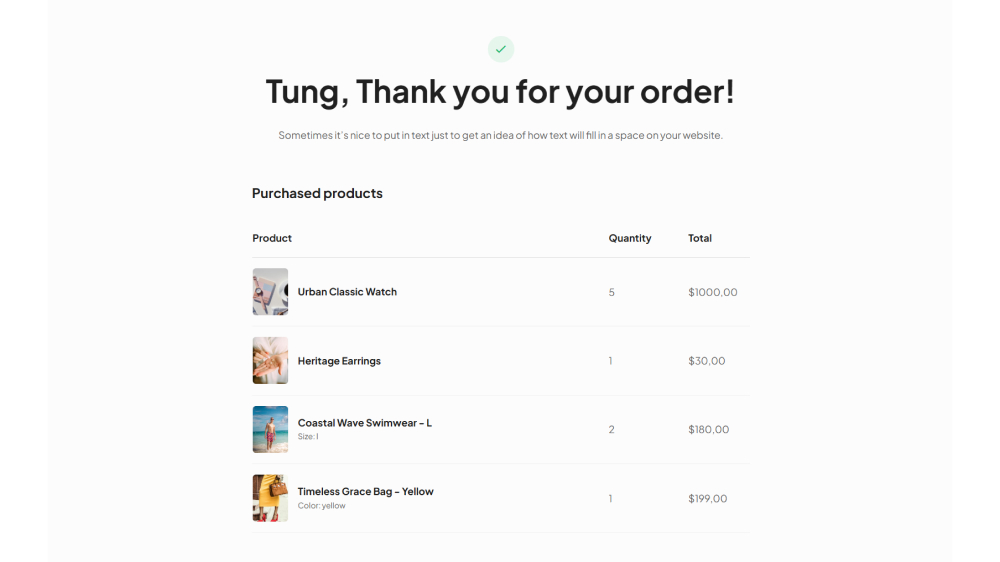Click the Total column header
1000x562 pixels.
click(x=700, y=238)
